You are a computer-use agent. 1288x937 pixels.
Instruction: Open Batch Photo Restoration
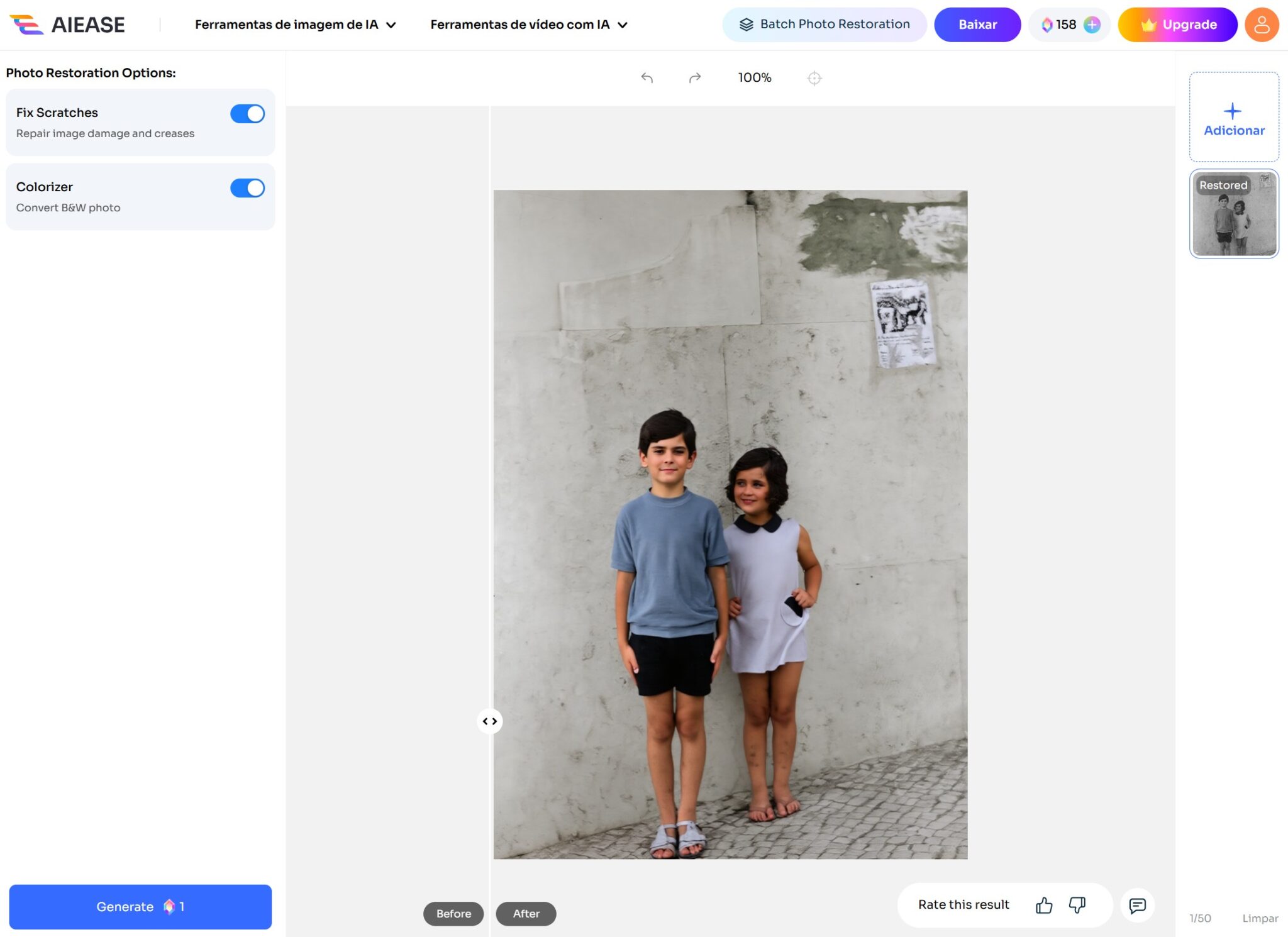click(824, 25)
